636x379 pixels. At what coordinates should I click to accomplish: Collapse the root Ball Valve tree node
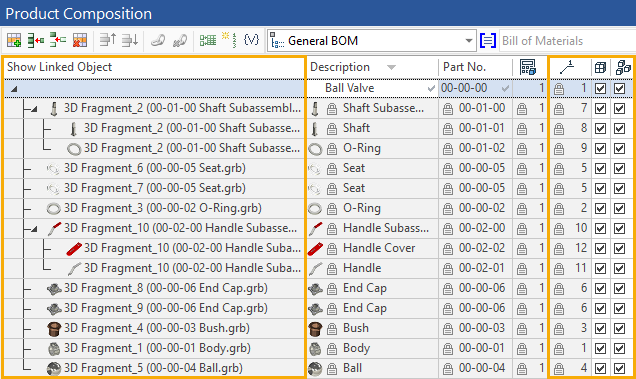coord(14,88)
